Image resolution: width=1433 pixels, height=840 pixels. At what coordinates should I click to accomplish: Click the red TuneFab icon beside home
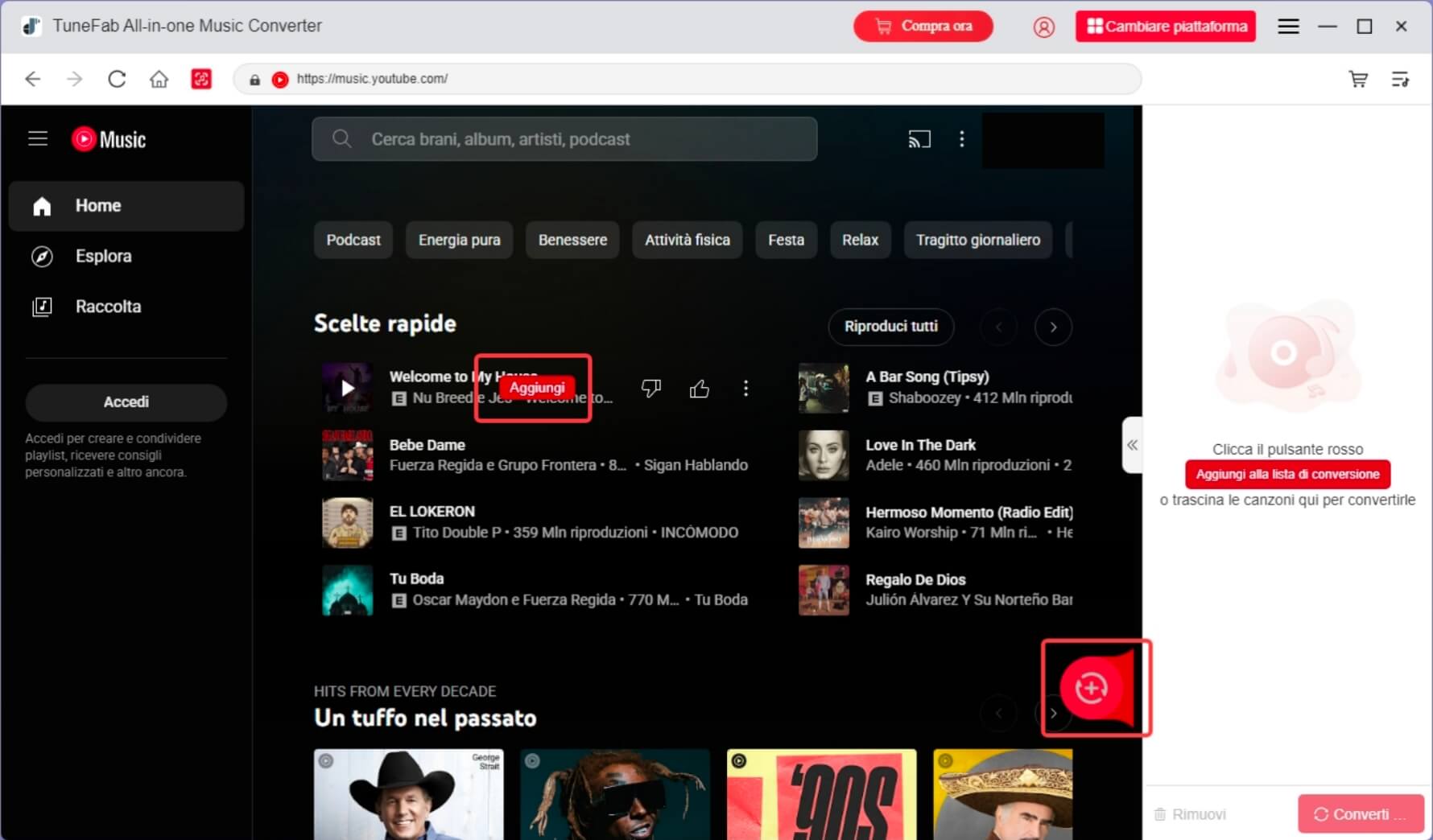tap(201, 79)
